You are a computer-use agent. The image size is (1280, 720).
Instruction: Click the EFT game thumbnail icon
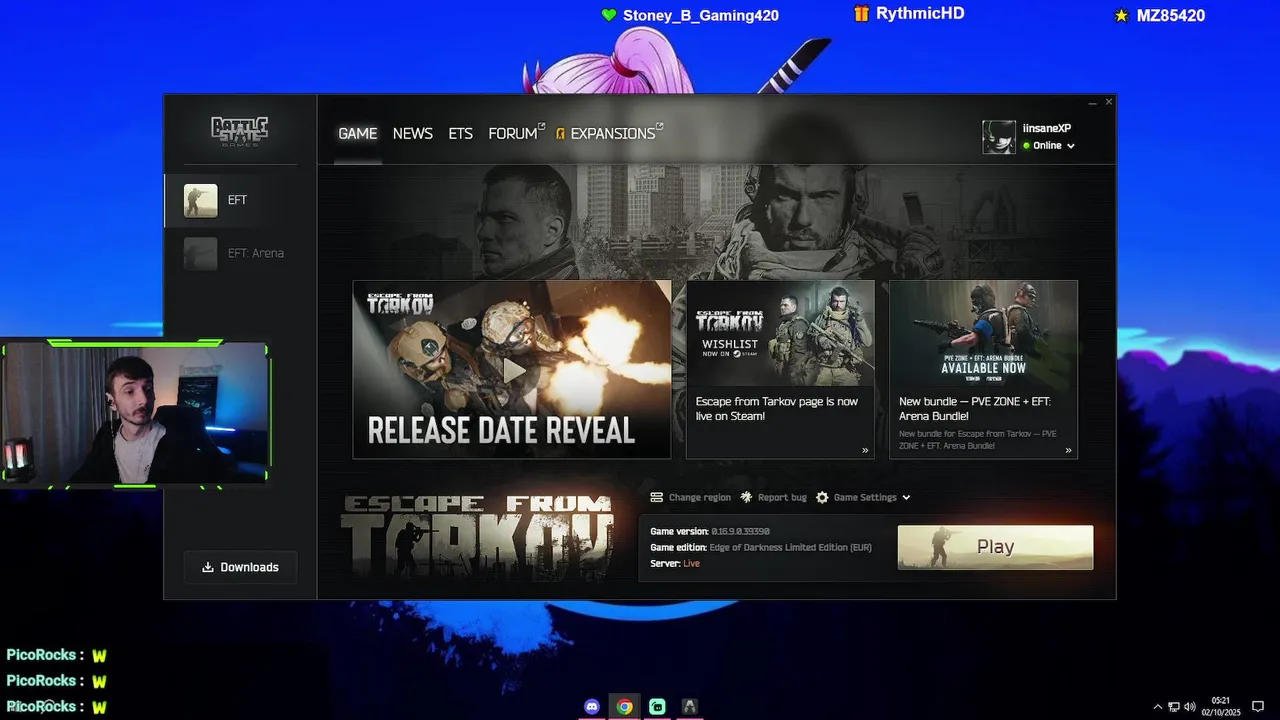[200, 200]
